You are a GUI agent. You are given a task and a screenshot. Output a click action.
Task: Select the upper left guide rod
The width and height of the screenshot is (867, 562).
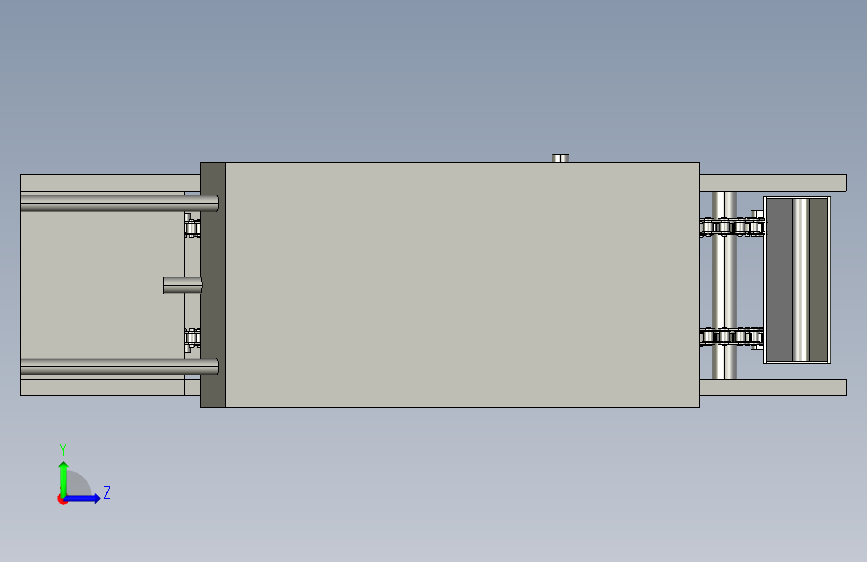[x=119, y=203]
